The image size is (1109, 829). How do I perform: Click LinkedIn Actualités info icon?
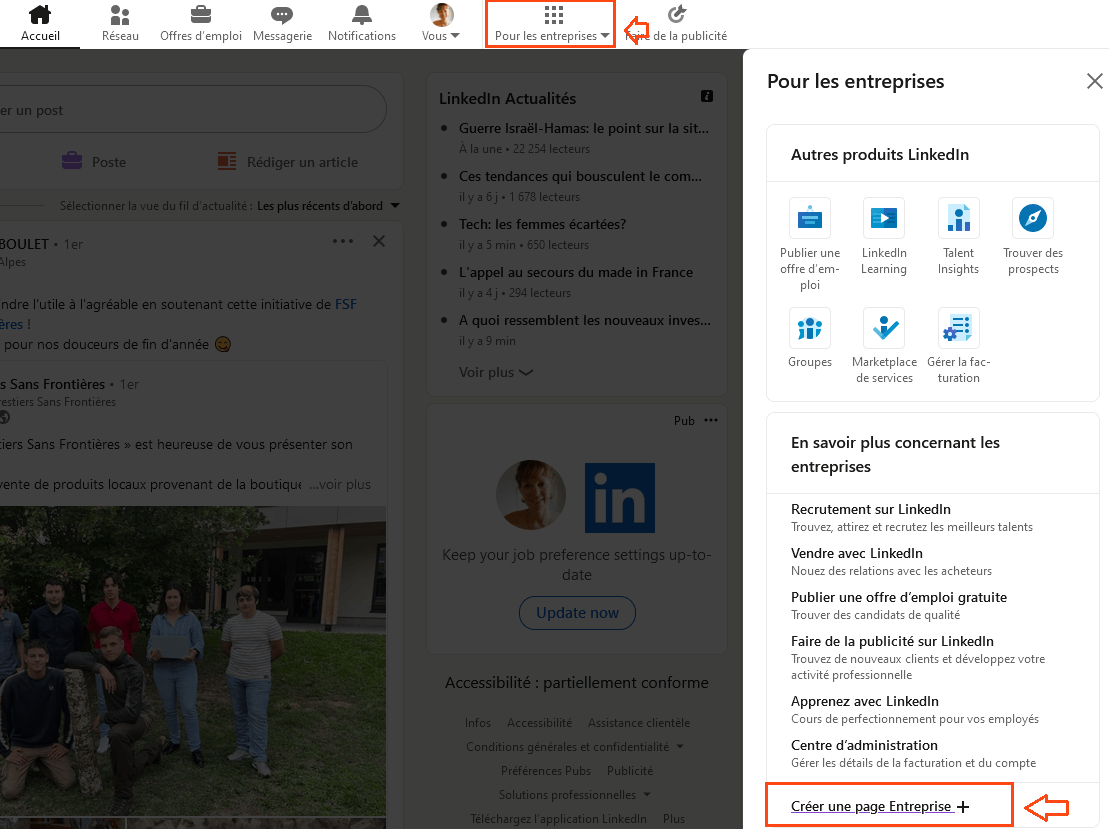point(707,96)
